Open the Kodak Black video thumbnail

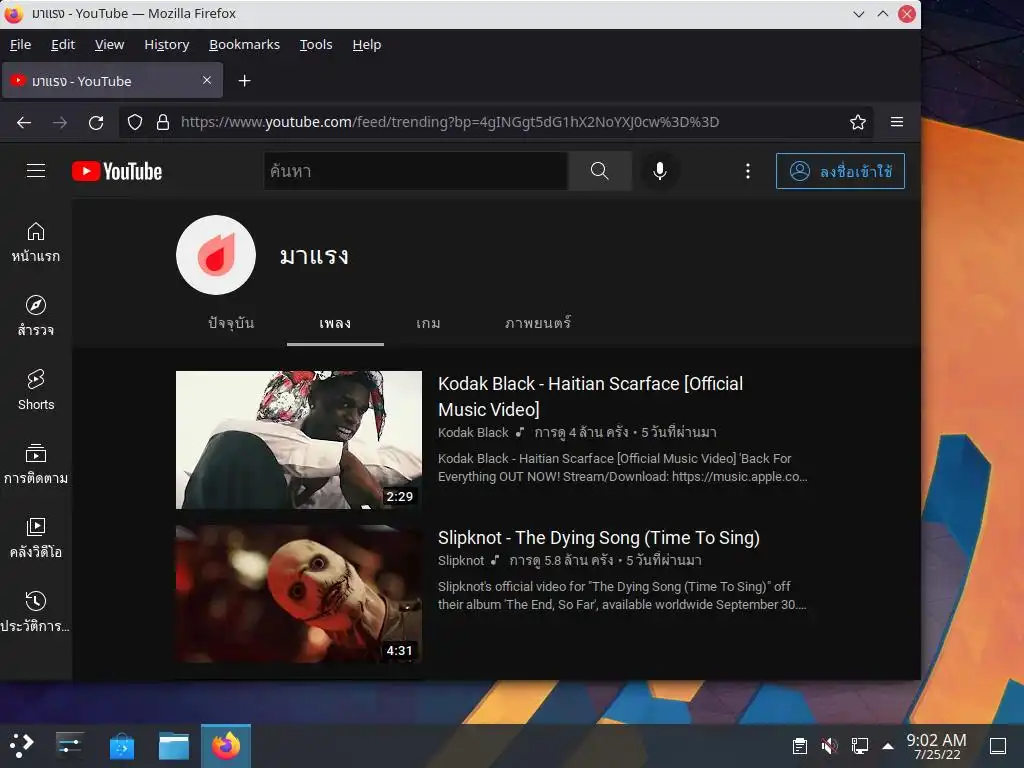point(299,440)
